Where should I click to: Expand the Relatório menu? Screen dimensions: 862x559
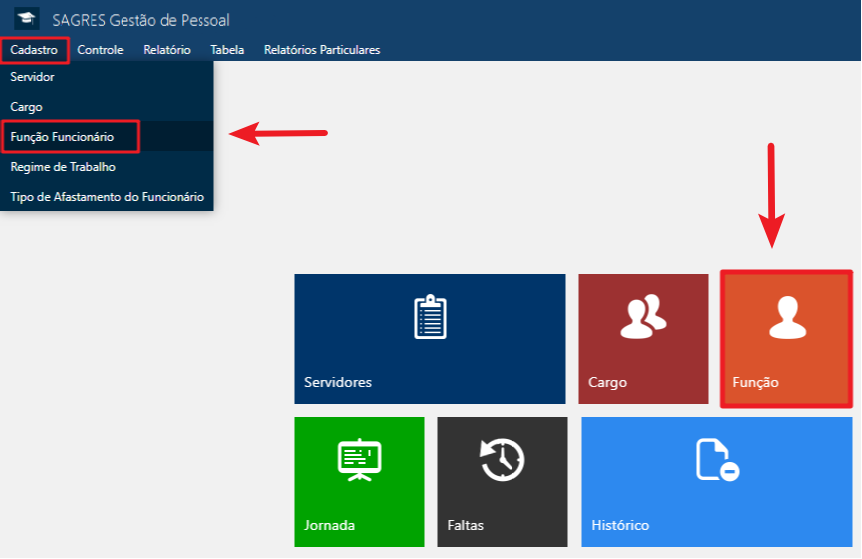pyautogui.click(x=166, y=49)
